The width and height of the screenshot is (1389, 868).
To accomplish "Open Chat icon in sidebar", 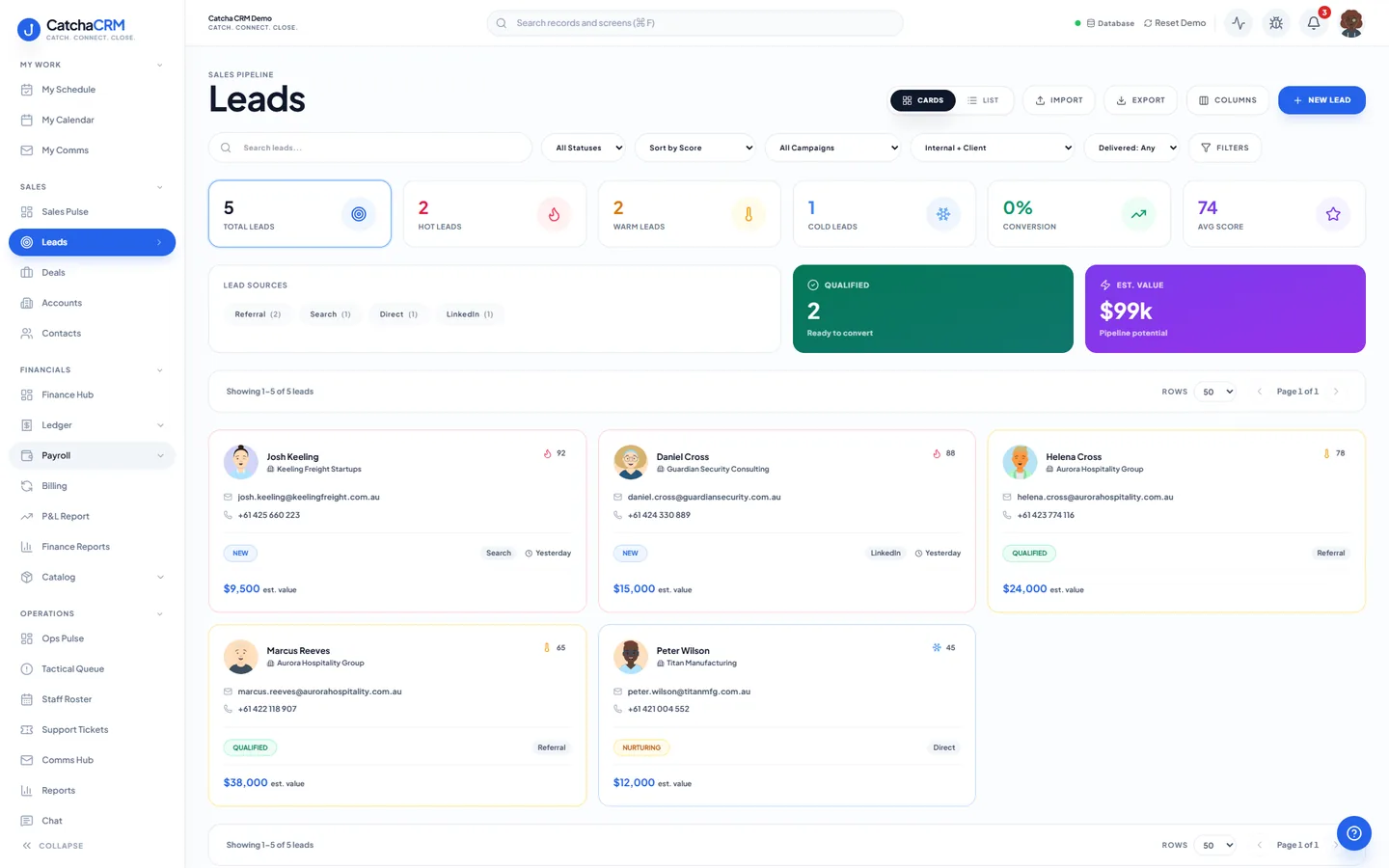I will 27,821.
